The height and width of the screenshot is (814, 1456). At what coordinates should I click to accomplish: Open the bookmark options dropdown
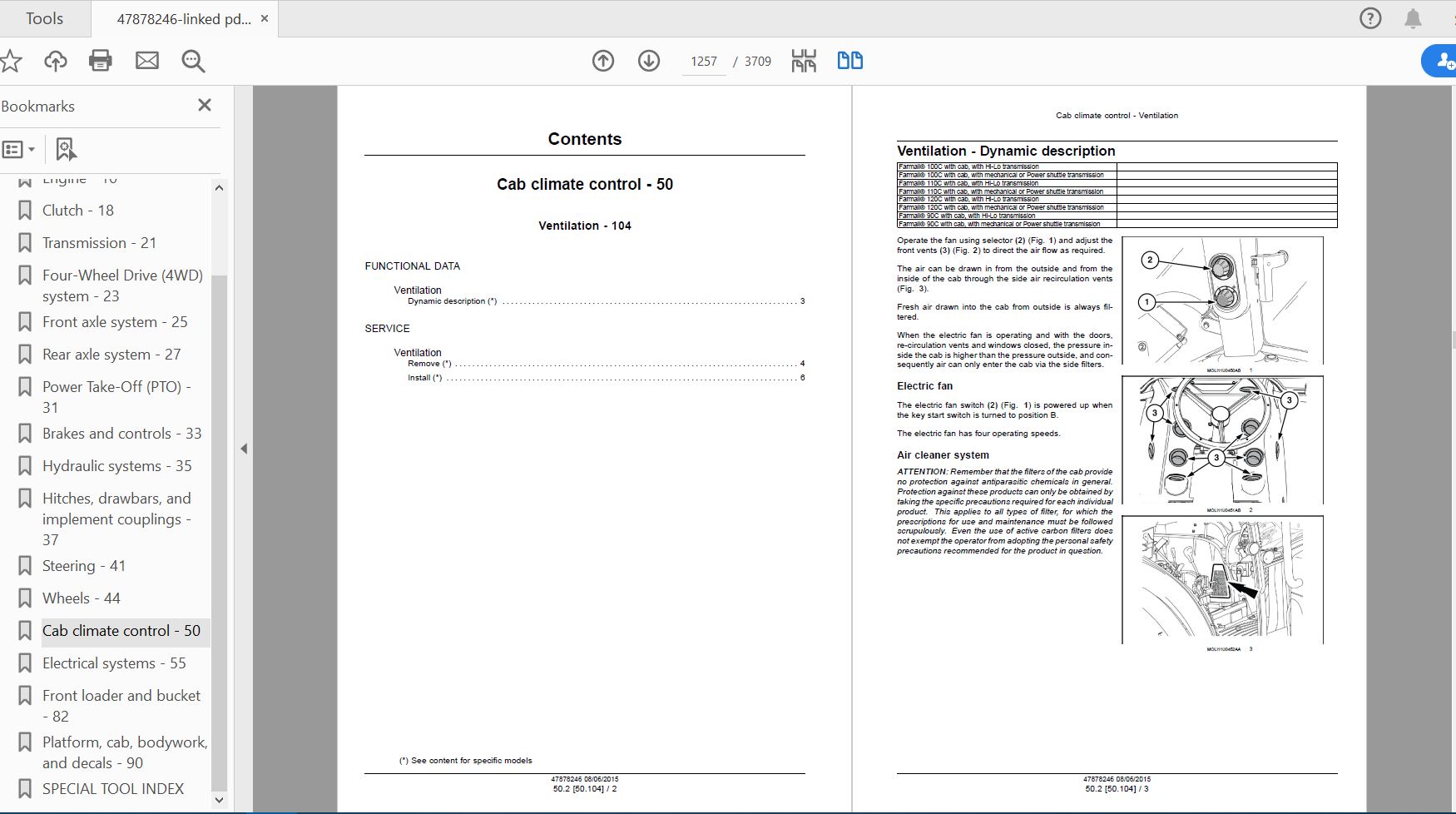[x=18, y=150]
